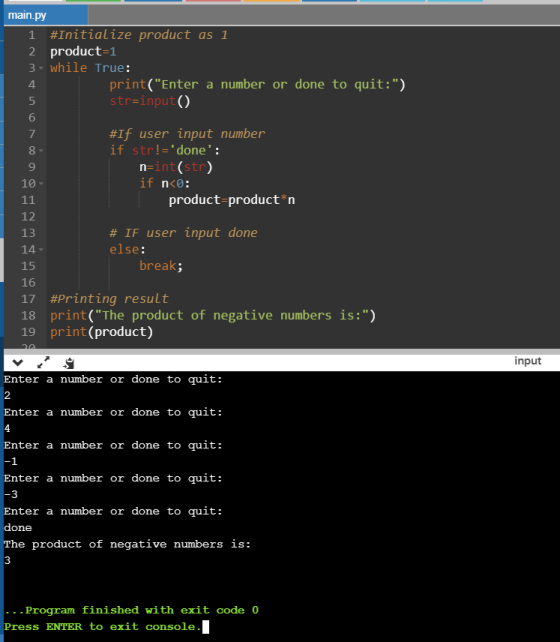Viewport: 560px width, 642px height.
Task: Place cursor on 'product=1' line
Action: [83, 52]
